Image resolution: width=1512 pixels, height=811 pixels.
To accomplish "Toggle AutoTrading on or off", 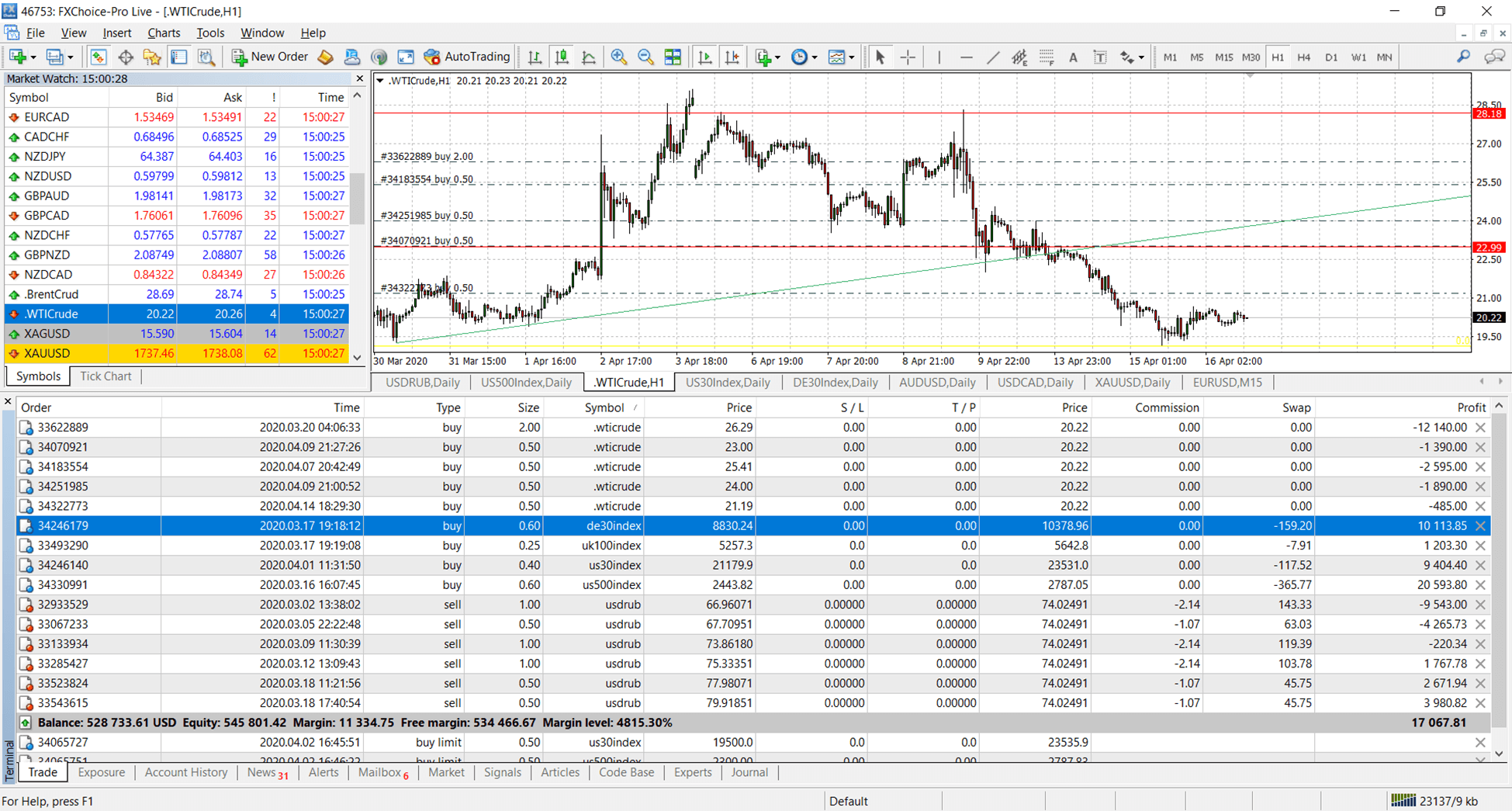I will [467, 57].
